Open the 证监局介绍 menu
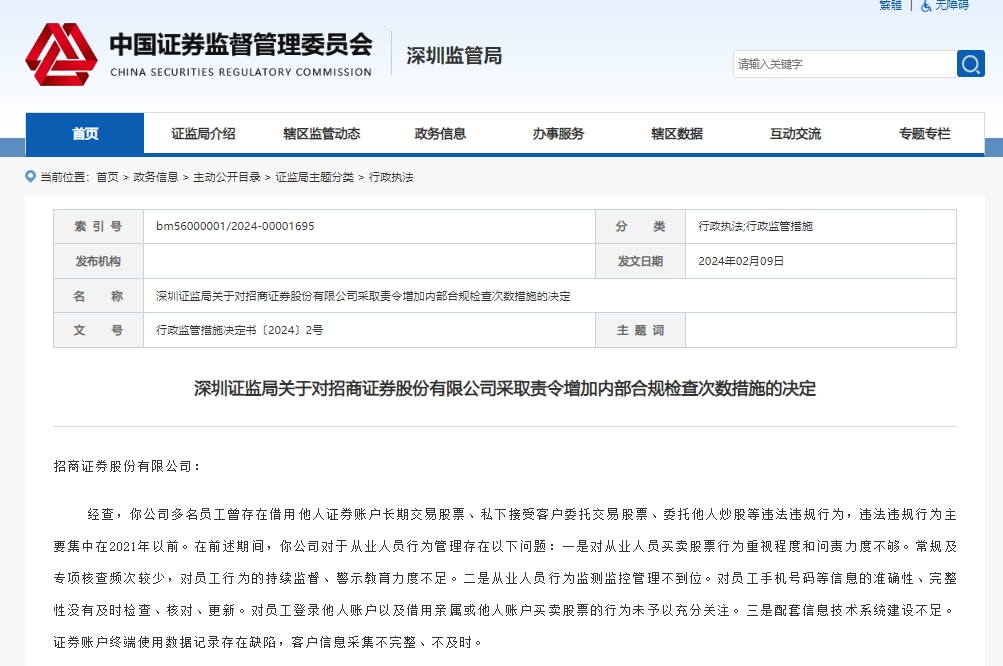This screenshot has width=1003, height=666. [203, 134]
